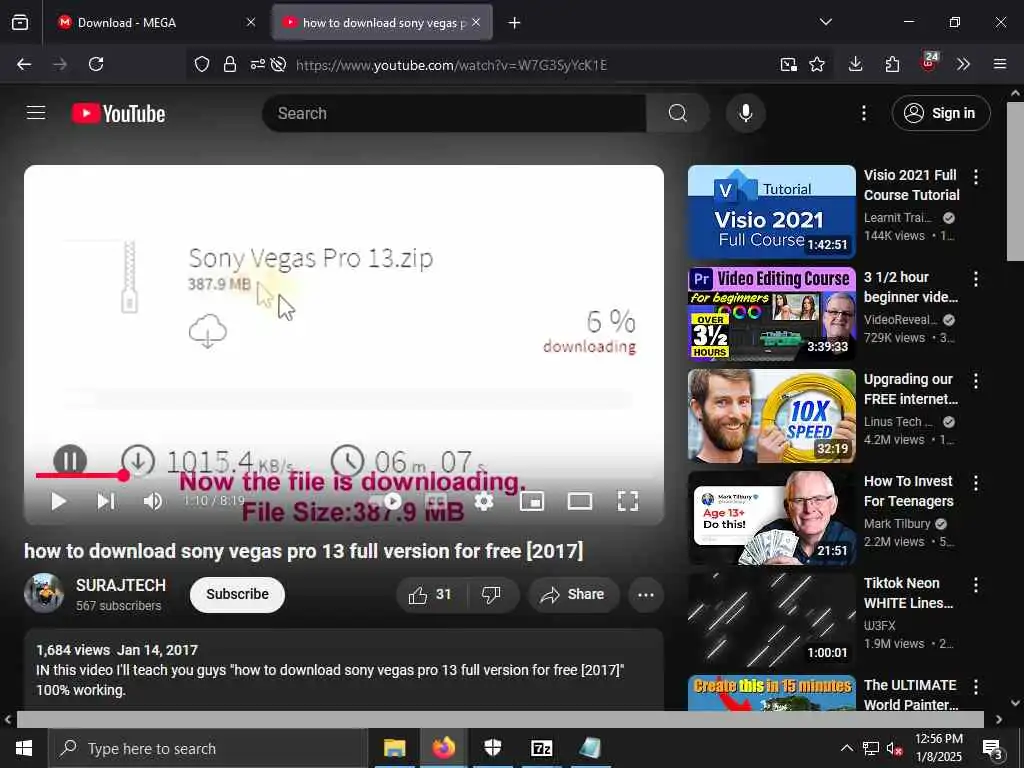The height and width of the screenshot is (768, 1024).
Task: Bookmark this page with the star icon
Action: pos(817,64)
